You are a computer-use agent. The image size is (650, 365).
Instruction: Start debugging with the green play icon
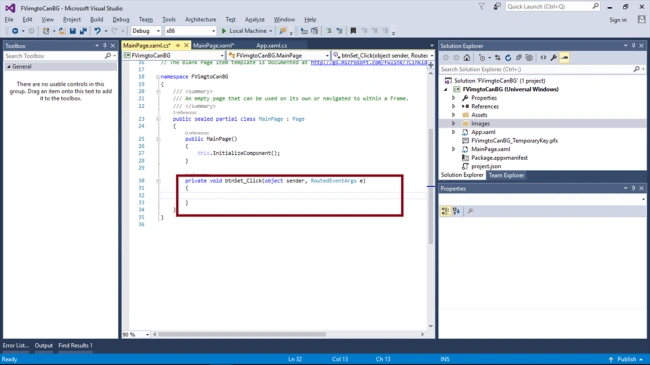coord(224,31)
